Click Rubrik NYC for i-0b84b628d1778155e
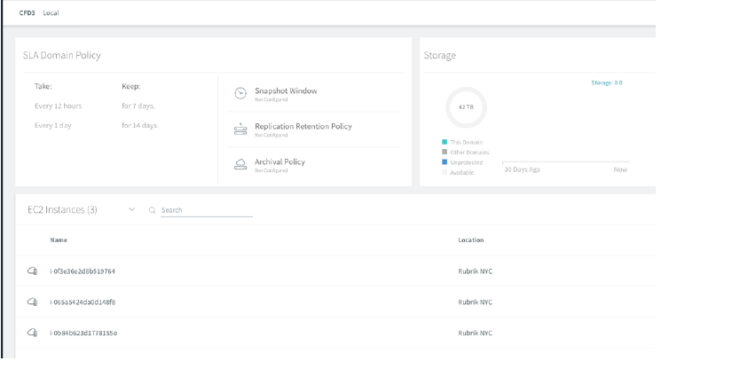 475,333
